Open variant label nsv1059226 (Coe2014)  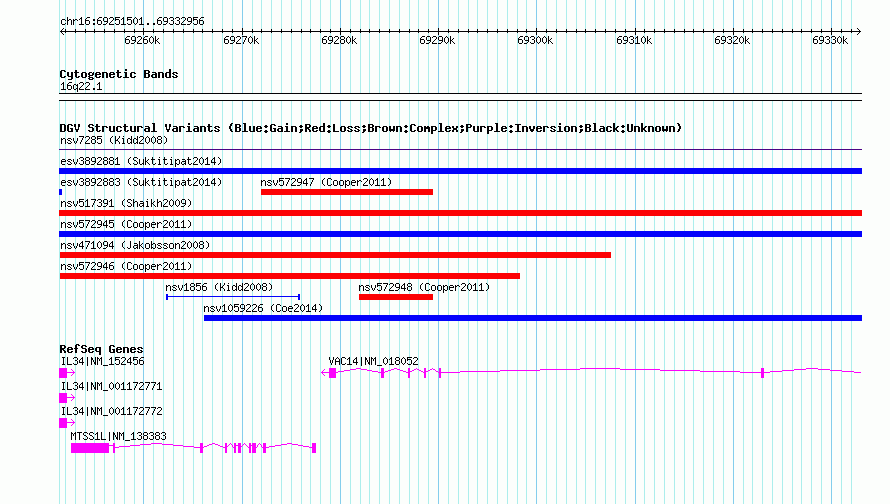[263, 308]
